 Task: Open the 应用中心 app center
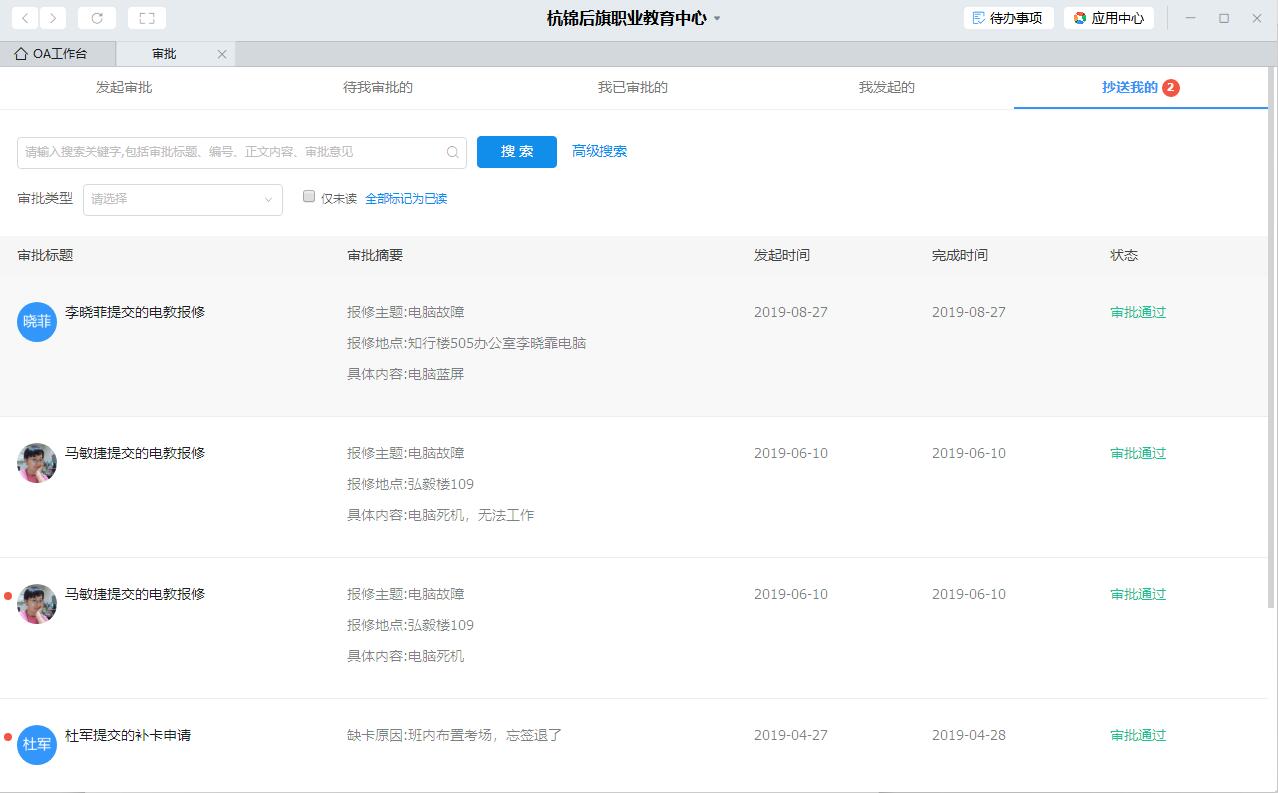pyautogui.click(x=1108, y=18)
